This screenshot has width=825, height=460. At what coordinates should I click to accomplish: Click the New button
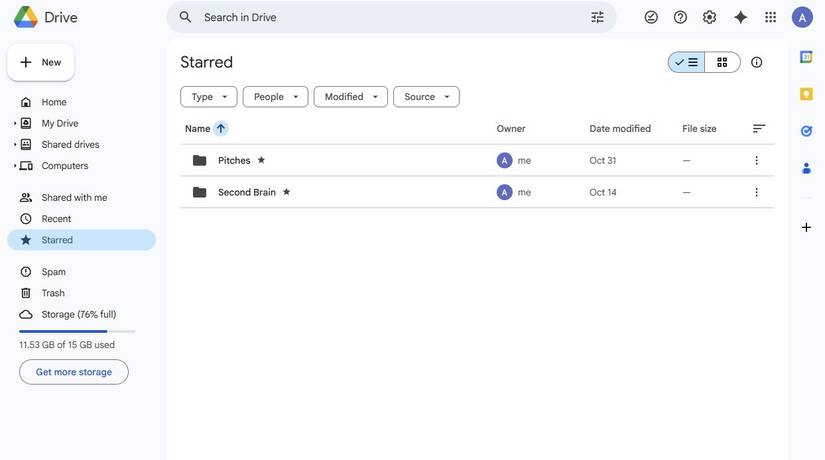tap(41, 63)
